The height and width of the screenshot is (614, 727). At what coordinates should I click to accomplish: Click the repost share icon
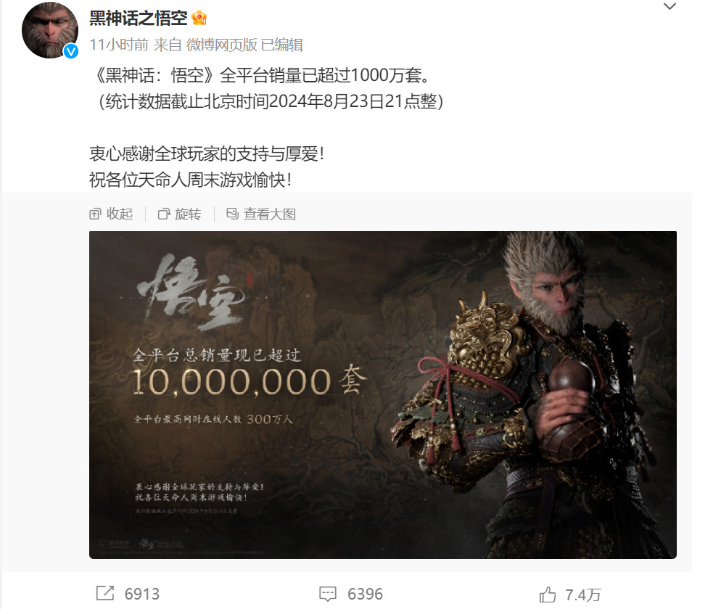(x=105, y=593)
